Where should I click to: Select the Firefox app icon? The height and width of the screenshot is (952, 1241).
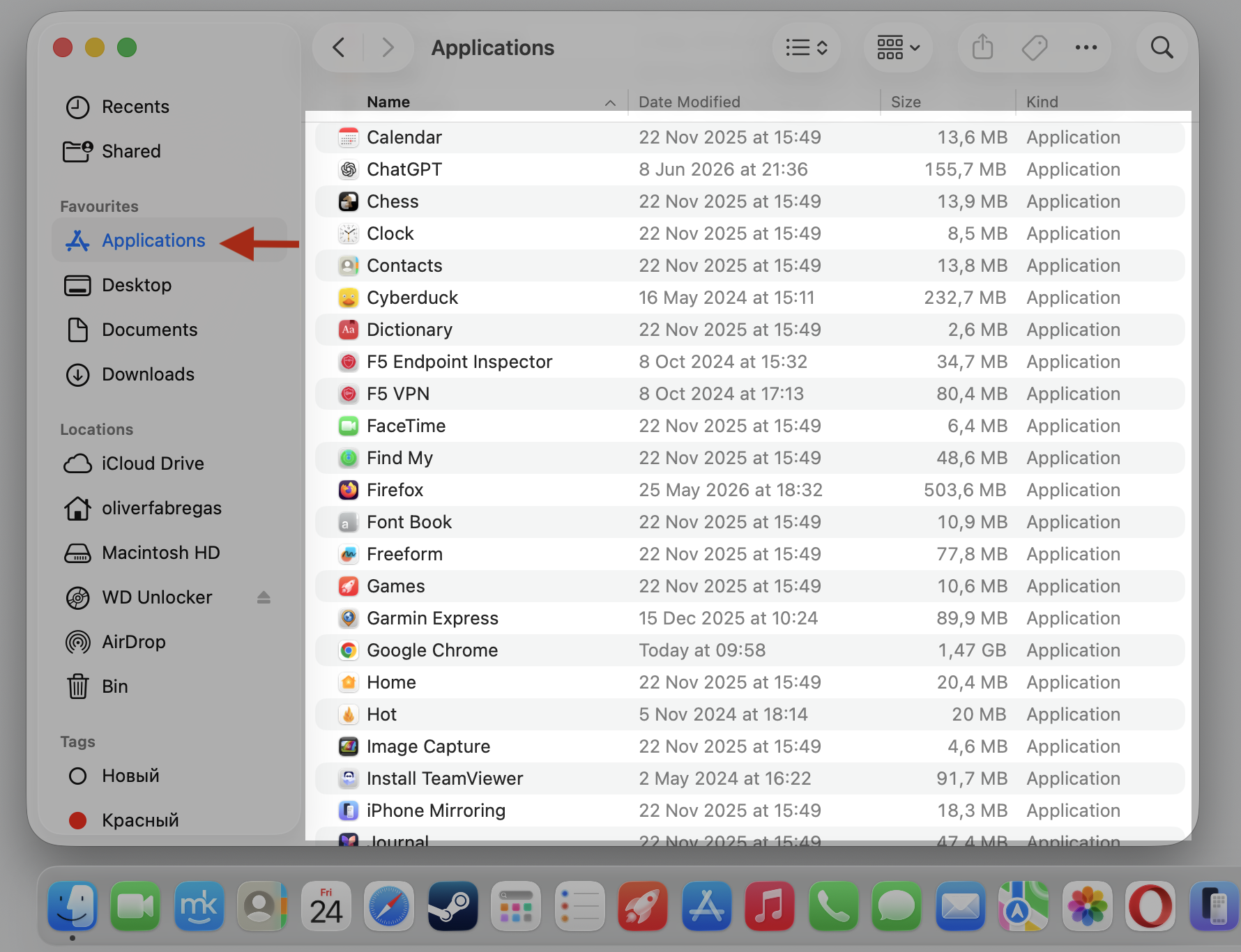349,490
